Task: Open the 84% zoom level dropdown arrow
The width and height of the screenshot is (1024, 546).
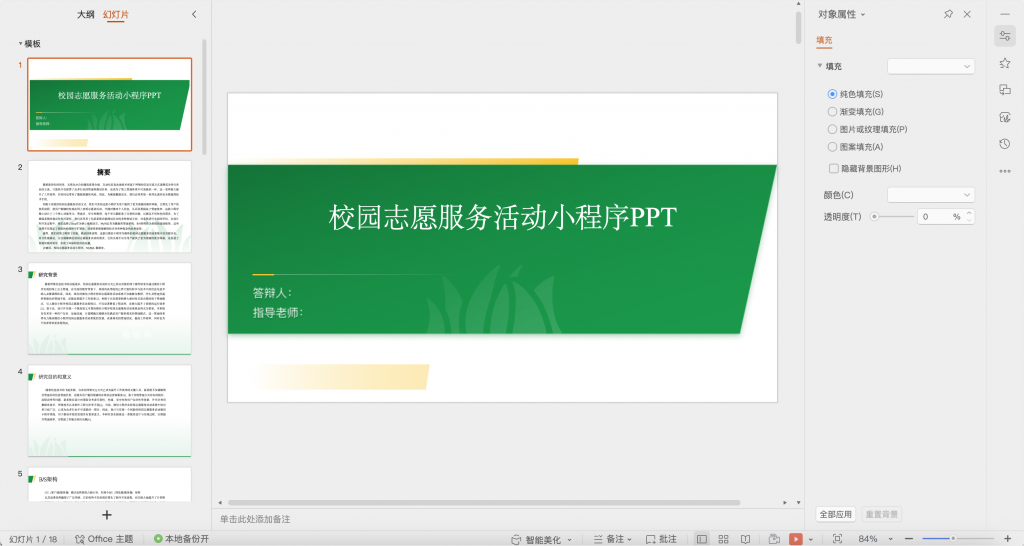Action: pyautogui.click(x=890, y=539)
